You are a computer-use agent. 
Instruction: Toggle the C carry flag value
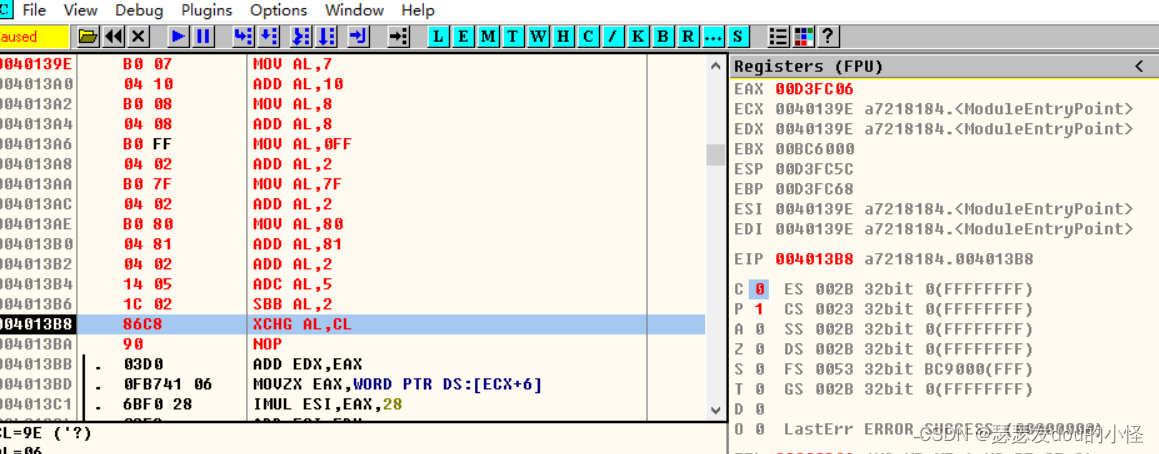tap(759, 289)
